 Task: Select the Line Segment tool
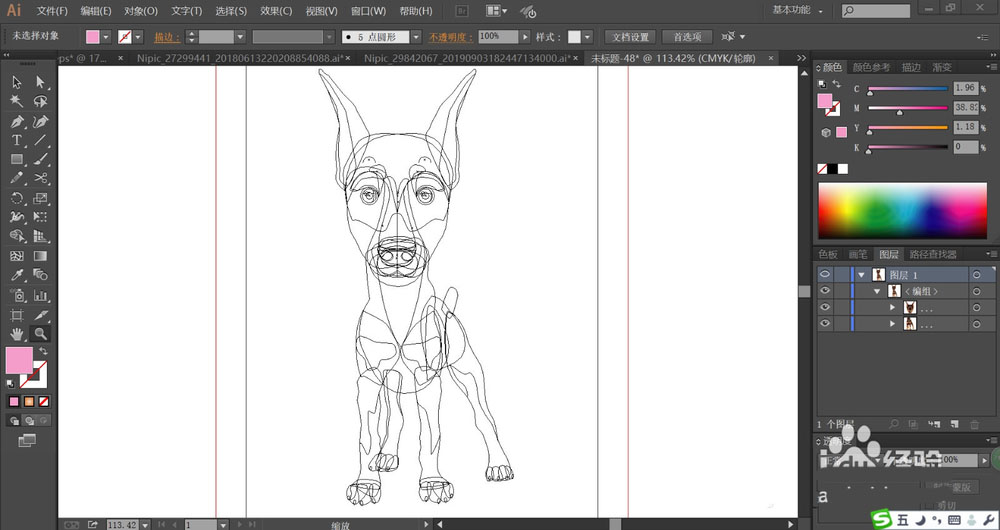[40, 140]
